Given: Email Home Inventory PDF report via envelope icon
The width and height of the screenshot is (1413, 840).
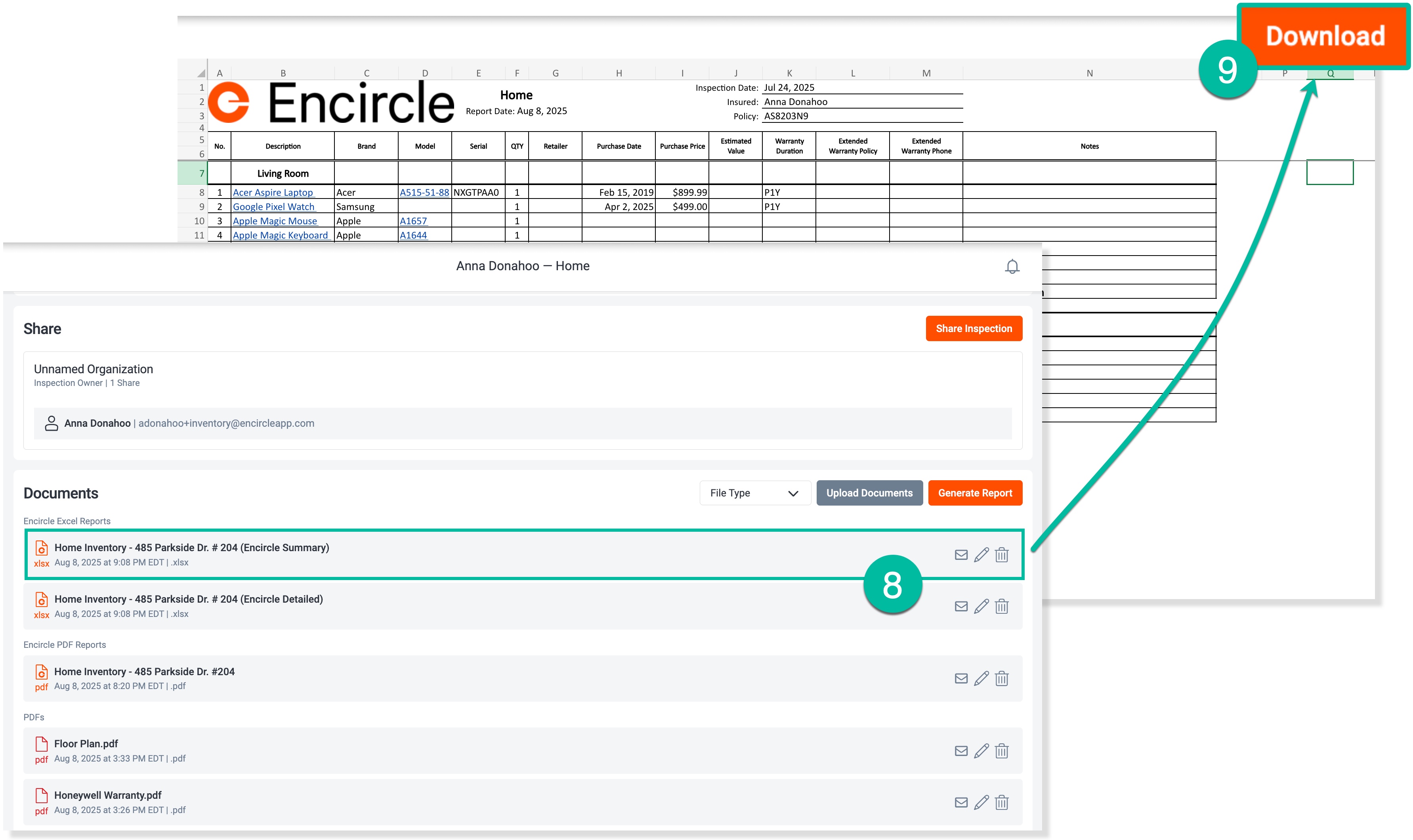Looking at the screenshot, I should pyautogui.click(x=962, y=678).
